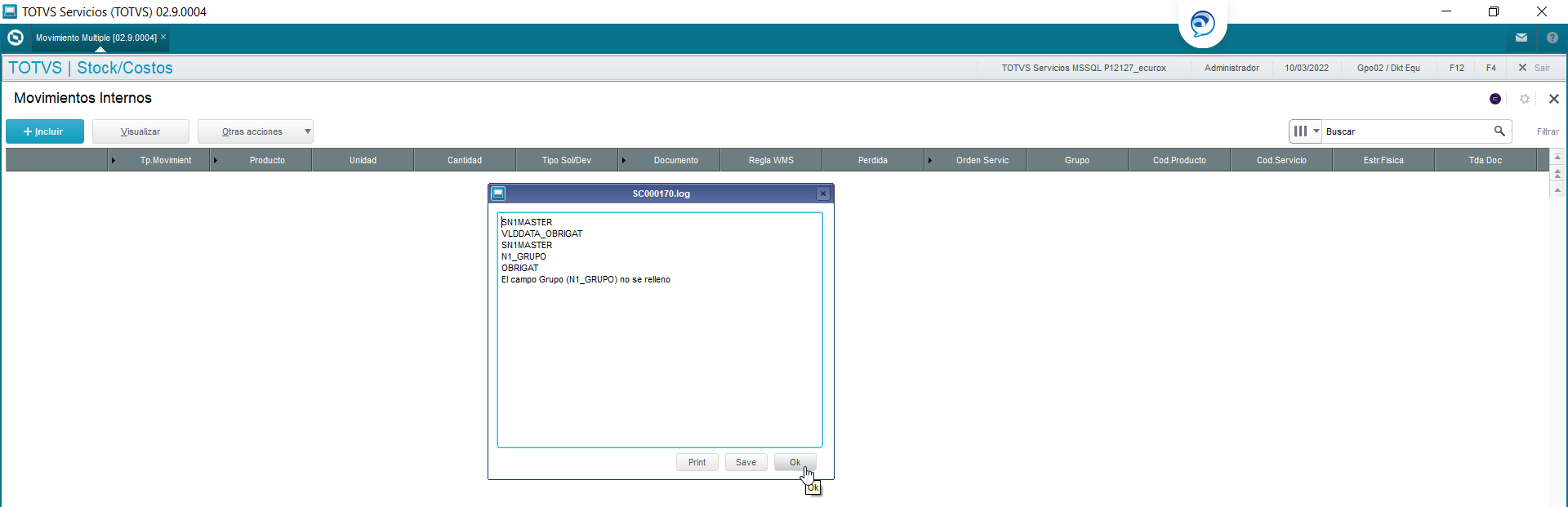Viewport: 1568px width, 507px height.
Task: Click the F4 shortcut button
Action: (x=1491, y=68)
